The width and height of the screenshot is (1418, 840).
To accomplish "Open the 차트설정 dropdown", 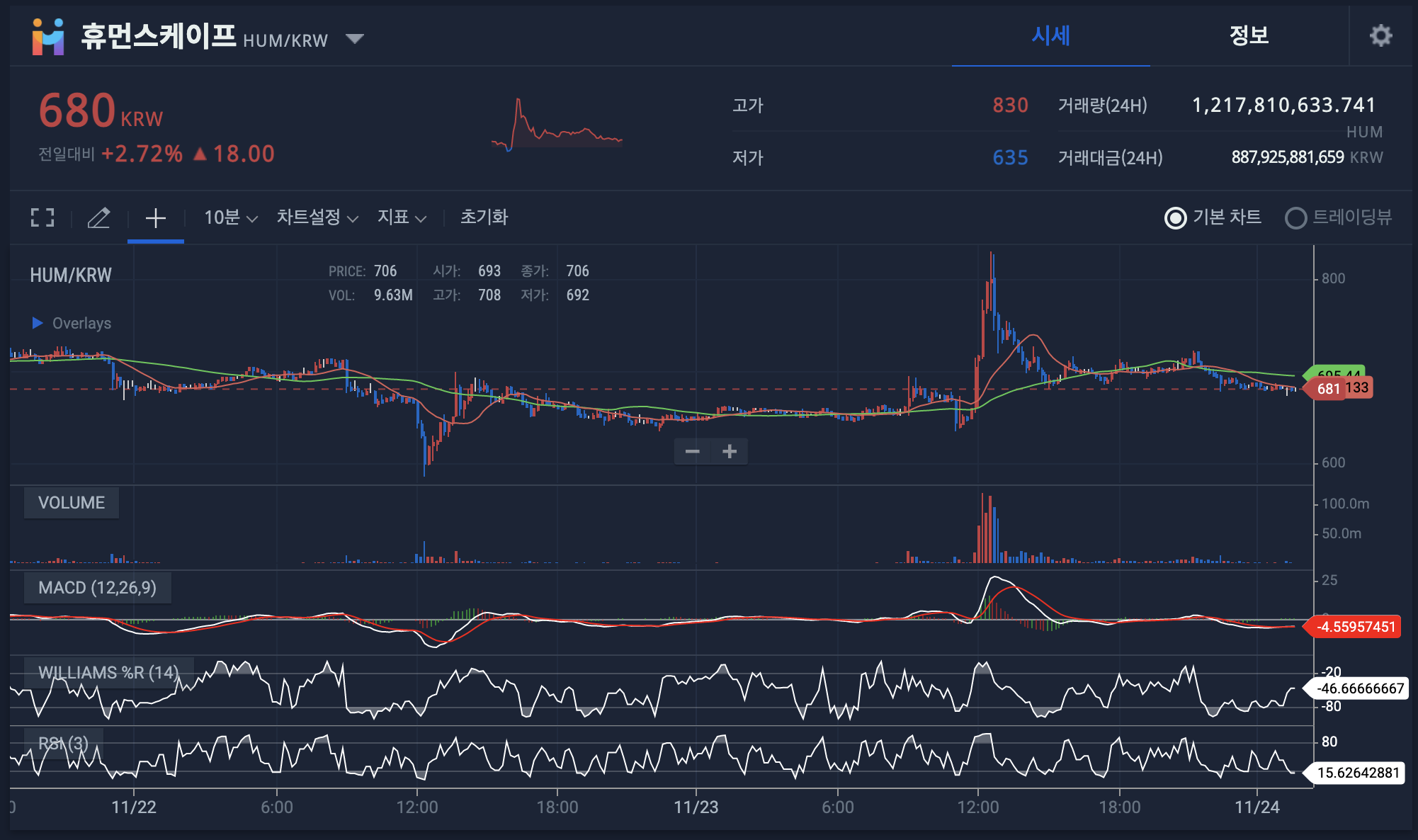I will pyautogui.click(x=317, y=217).
